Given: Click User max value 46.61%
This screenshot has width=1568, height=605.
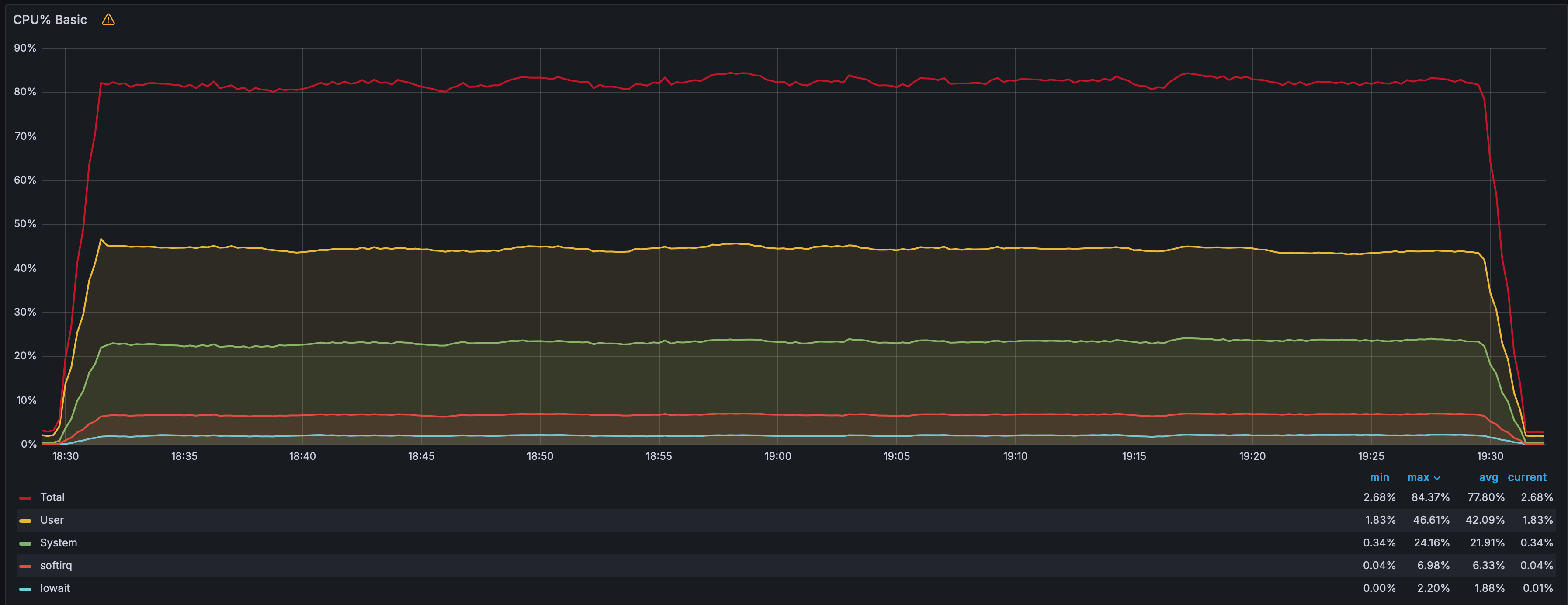Looking at the screenshot, I should pos(1431,520).
